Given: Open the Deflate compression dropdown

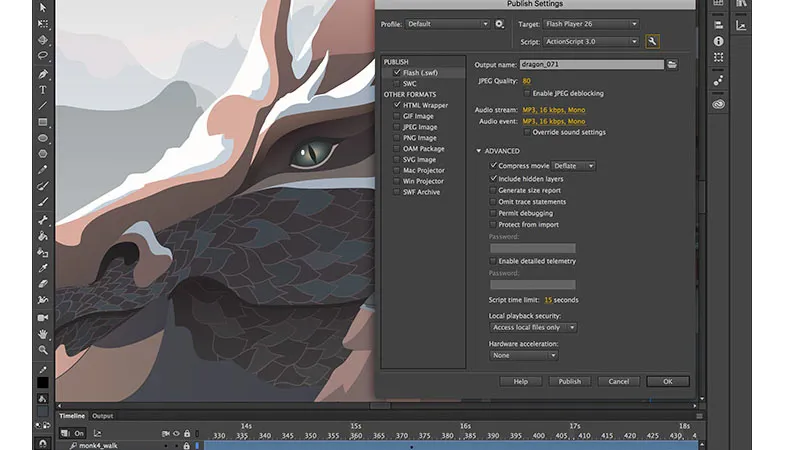Looking at the screenshot, I should pyautogui.click(x=573, y=165).
